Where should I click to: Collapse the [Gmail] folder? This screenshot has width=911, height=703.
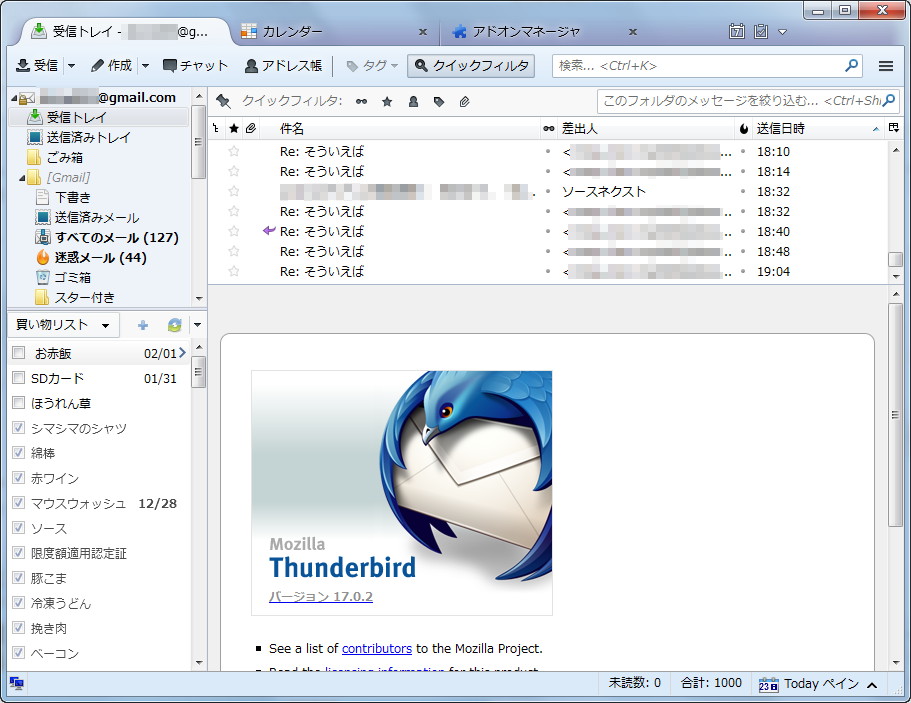click(x=22, y=178)
